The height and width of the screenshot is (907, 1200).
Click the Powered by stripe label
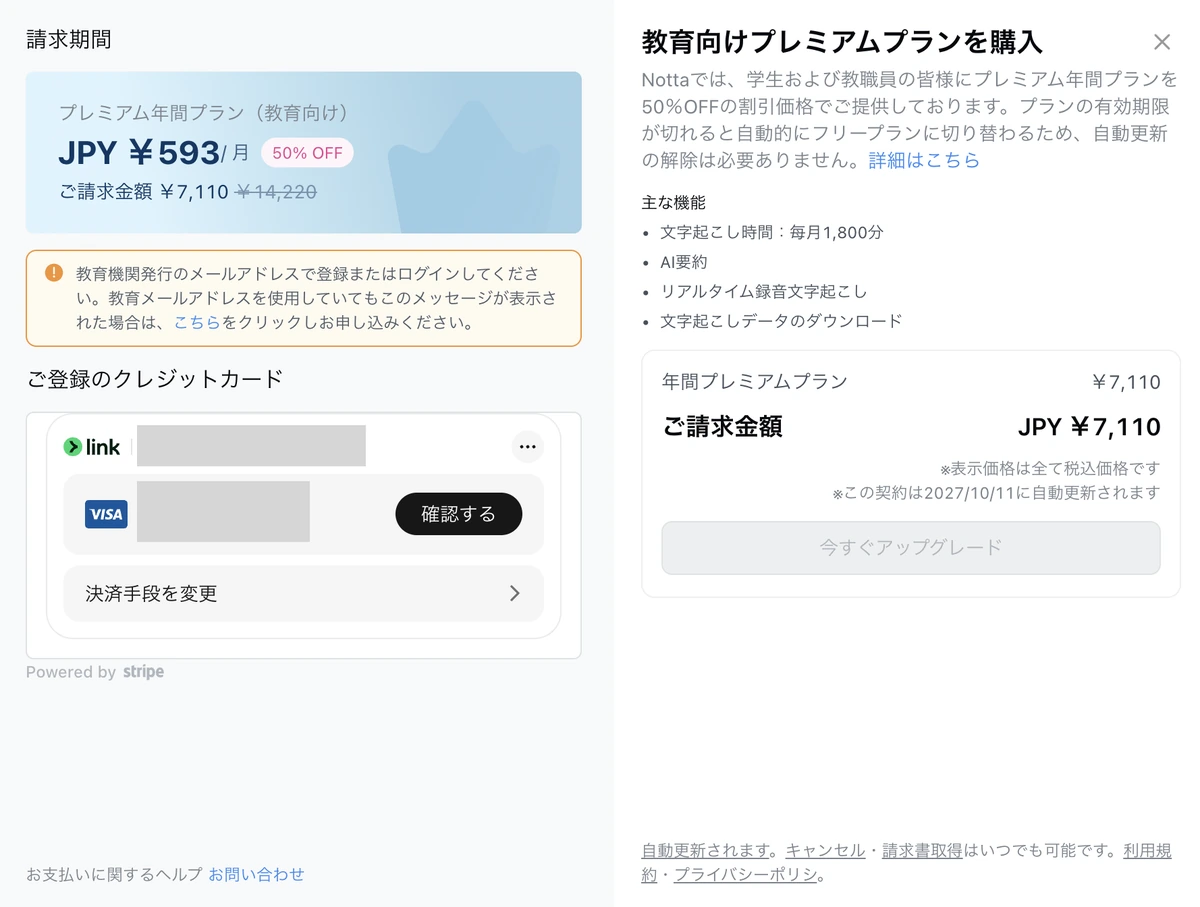click(x=95, y=672)
